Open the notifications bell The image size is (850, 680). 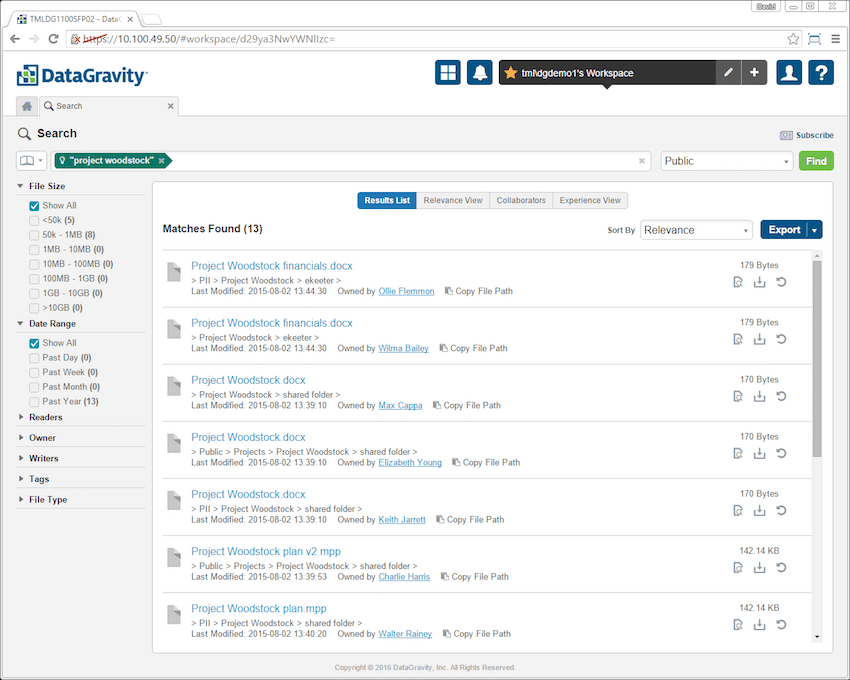coord(480,73)
